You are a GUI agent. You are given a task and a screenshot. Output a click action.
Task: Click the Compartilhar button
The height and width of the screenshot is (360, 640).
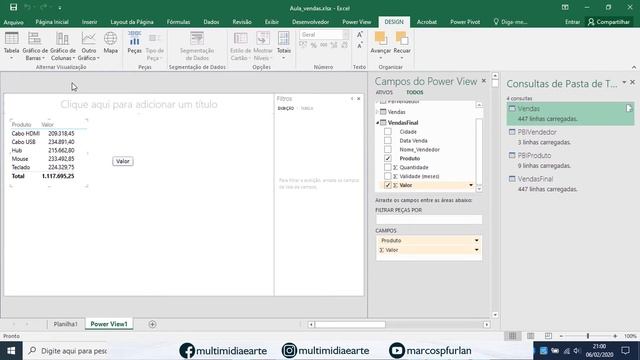click(x=609, y=22)
